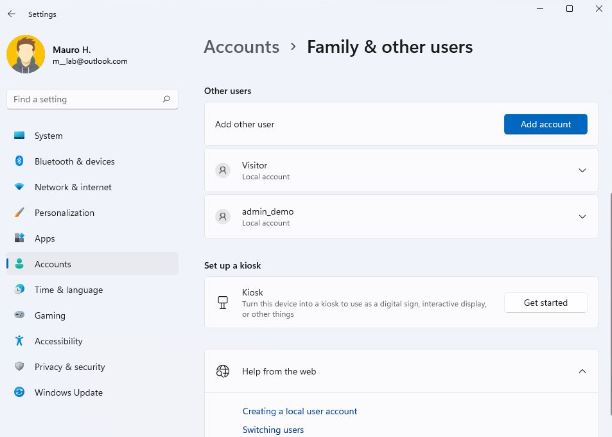Image resolution: width=612 pixels, height=437 pixels.
Task: Click the System monitor icon
Action: pyautogui.click(x=19, y=135)
